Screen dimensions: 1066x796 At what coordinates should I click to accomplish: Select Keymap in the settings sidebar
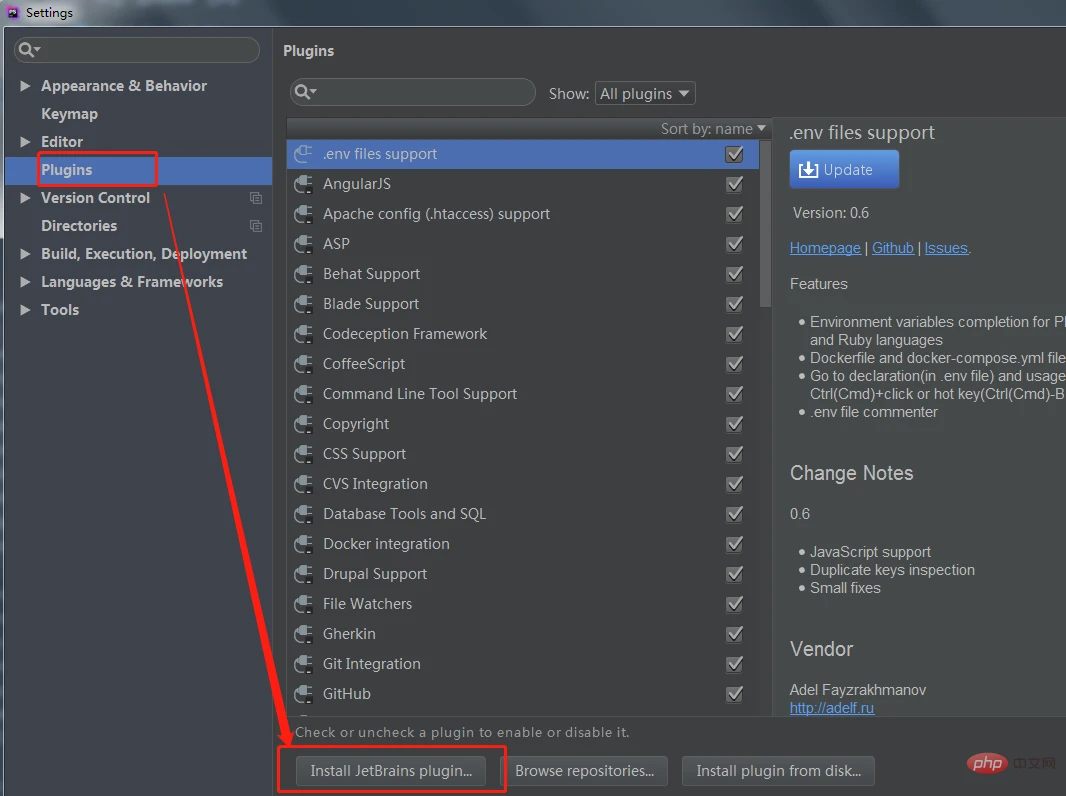coord(69,114)
